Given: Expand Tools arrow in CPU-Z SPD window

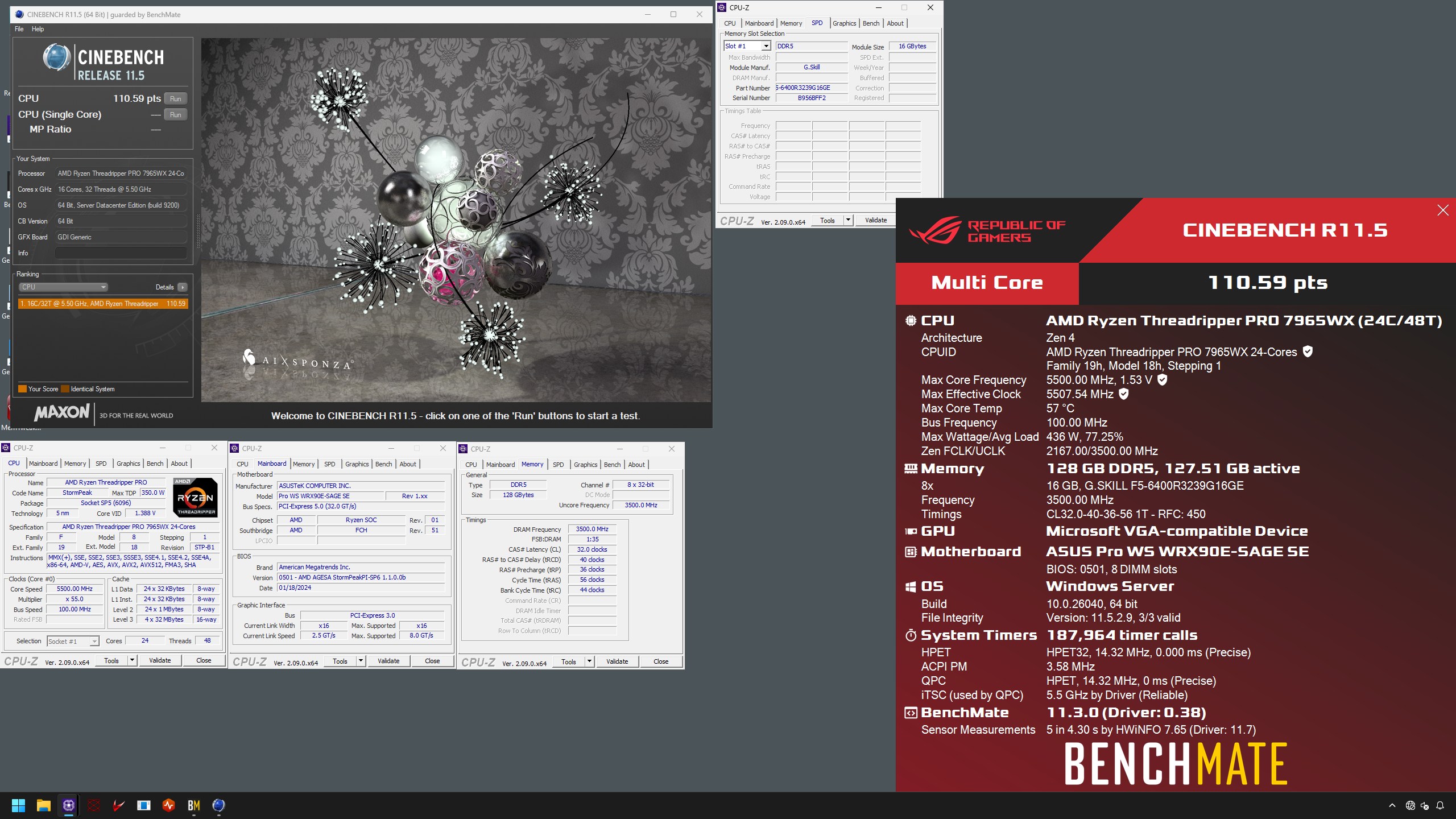Looking at the screenshot, I should tap(848, 220).
